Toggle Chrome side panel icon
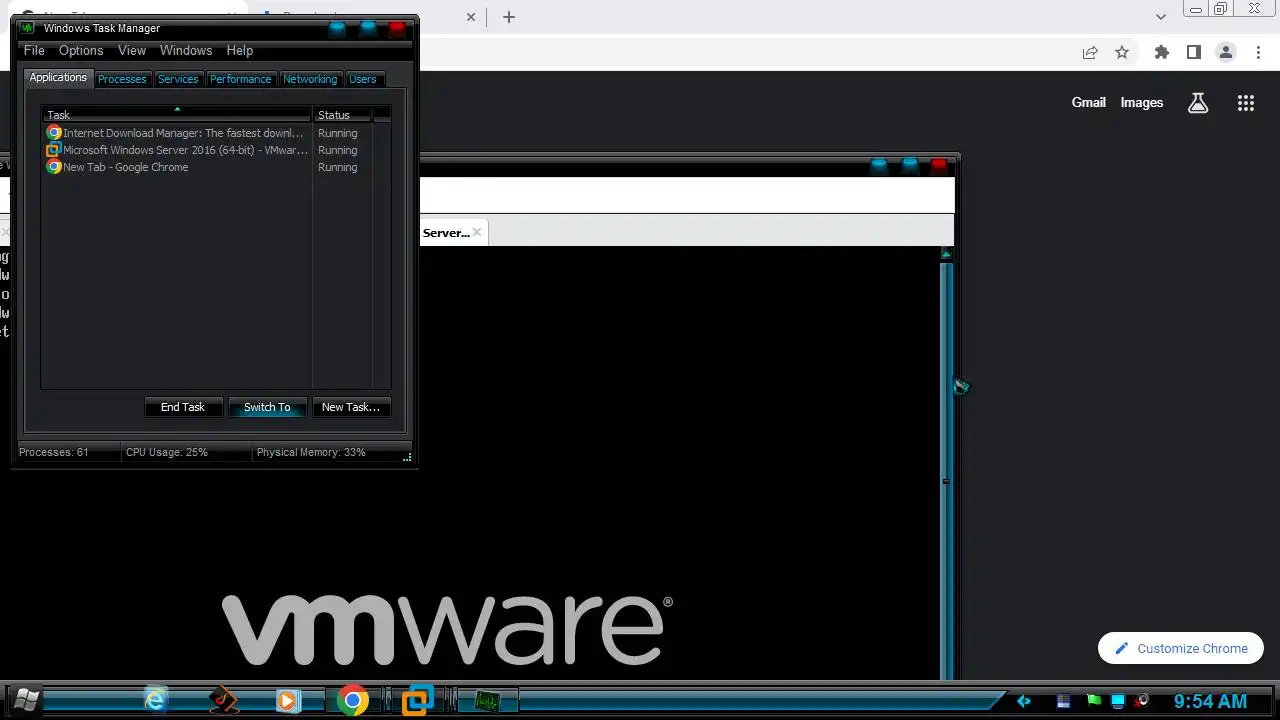 [x=1193, y=52]
